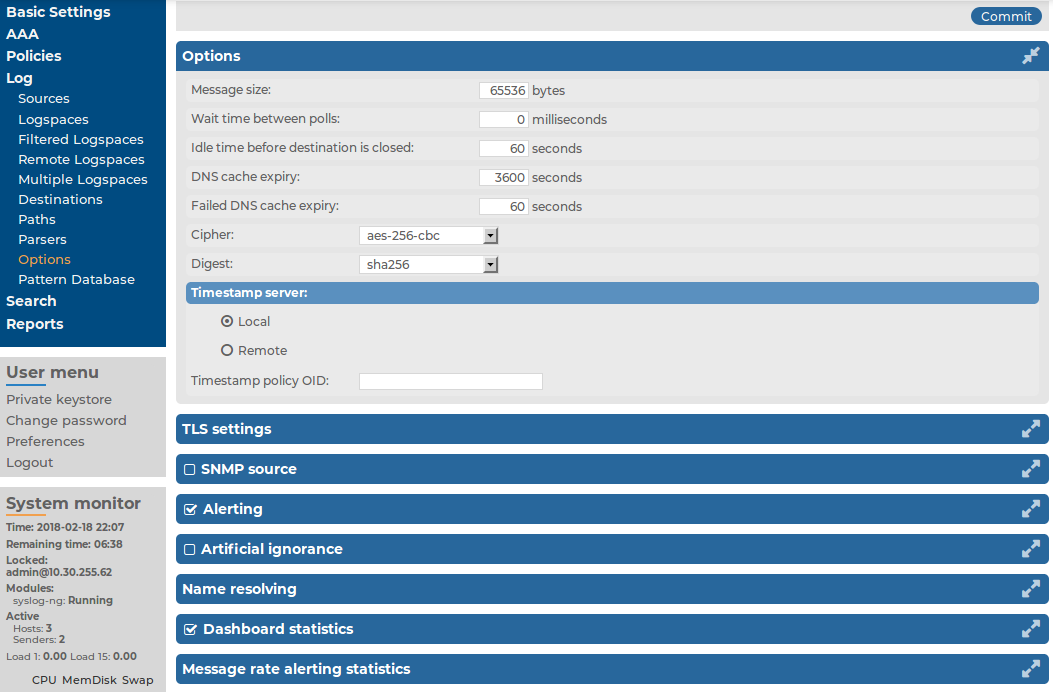Image resolution: width=1053 pixels, height=692 pixels.
Task: Open the Cipher dropdown list
Action: coord(428,235)
